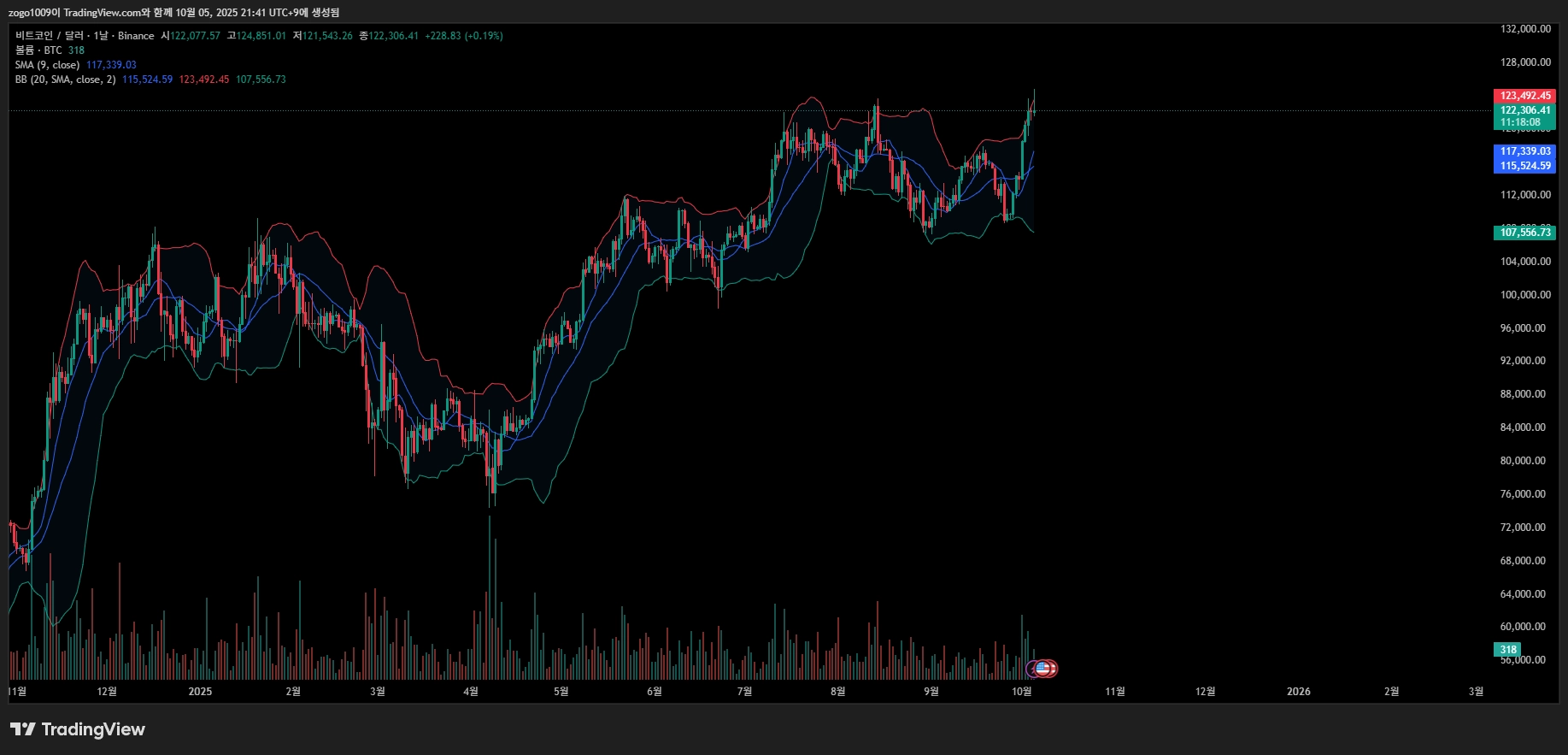Click the 76,000.00 price scale value

click(1523, 494)
